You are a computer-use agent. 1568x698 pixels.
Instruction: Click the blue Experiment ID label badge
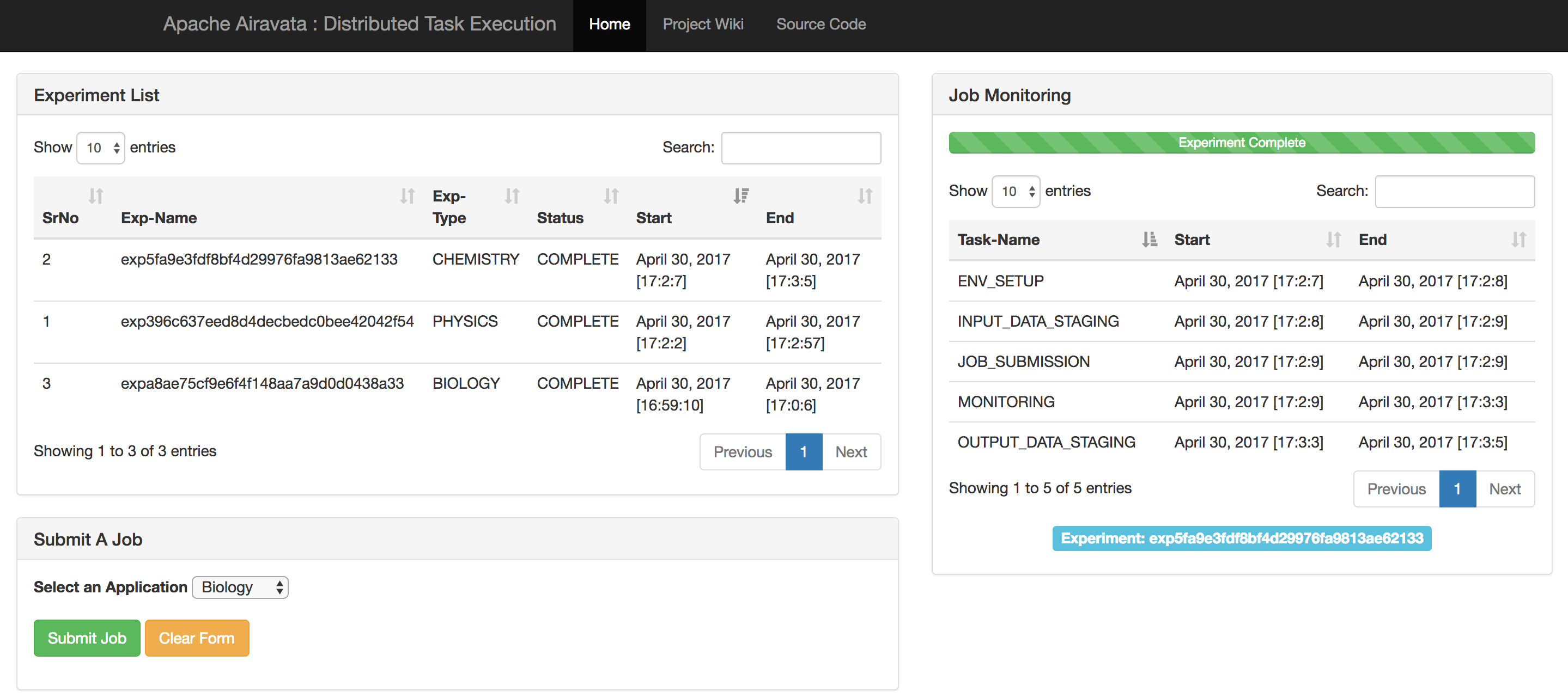click(1242, 538)
